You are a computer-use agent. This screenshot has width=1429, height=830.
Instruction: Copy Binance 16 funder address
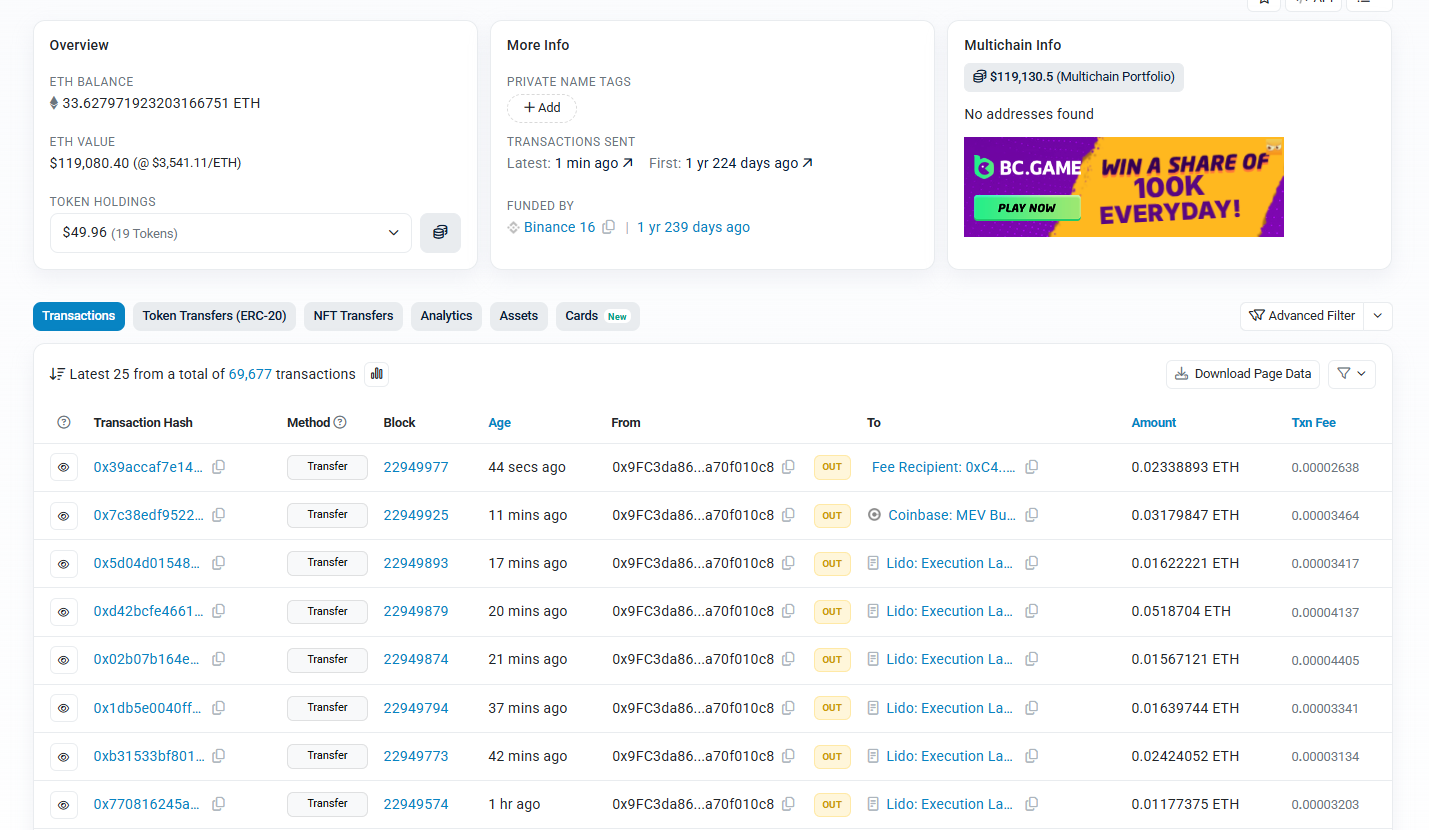point(608,227)
